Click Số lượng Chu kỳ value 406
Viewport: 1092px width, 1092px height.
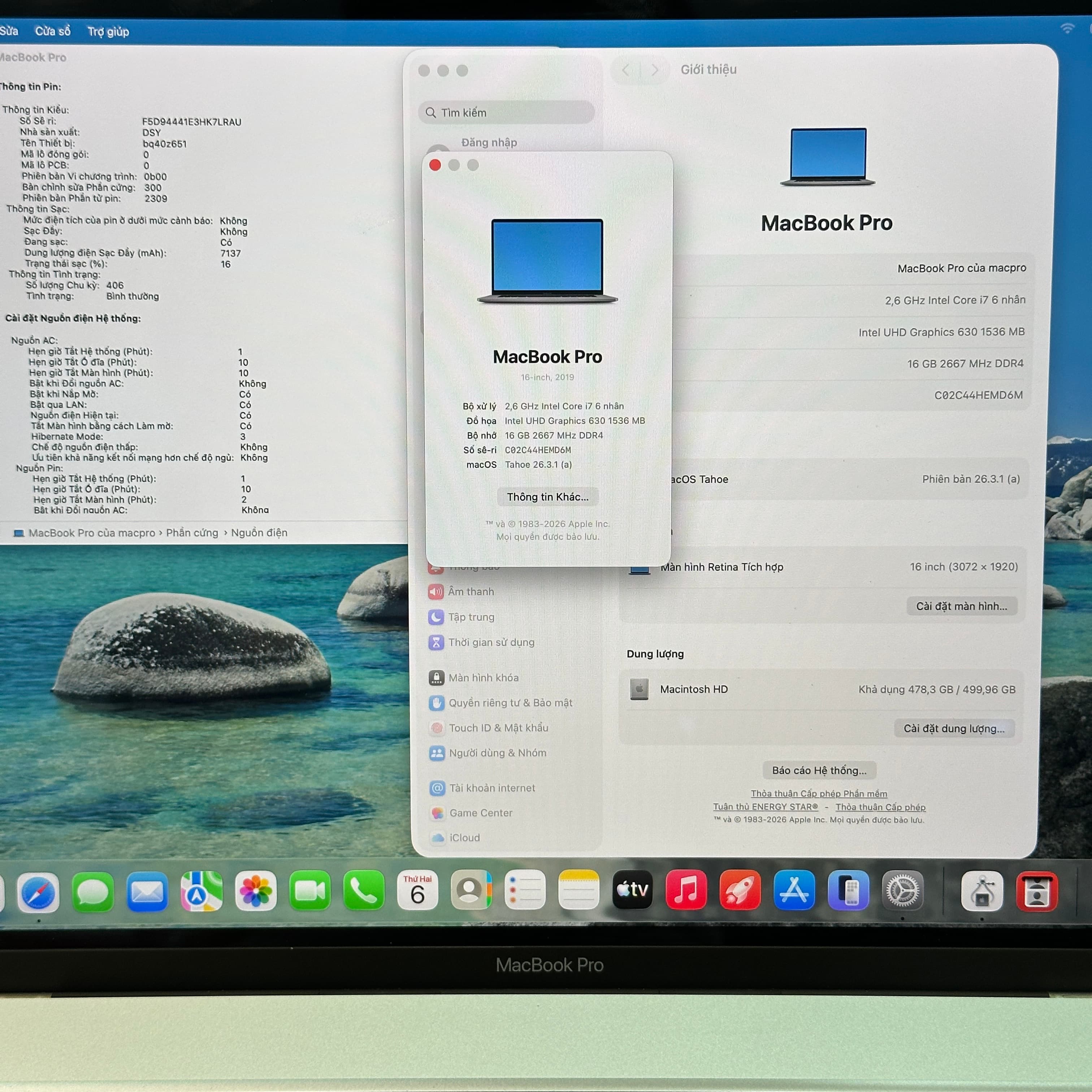tap(115, 285)
